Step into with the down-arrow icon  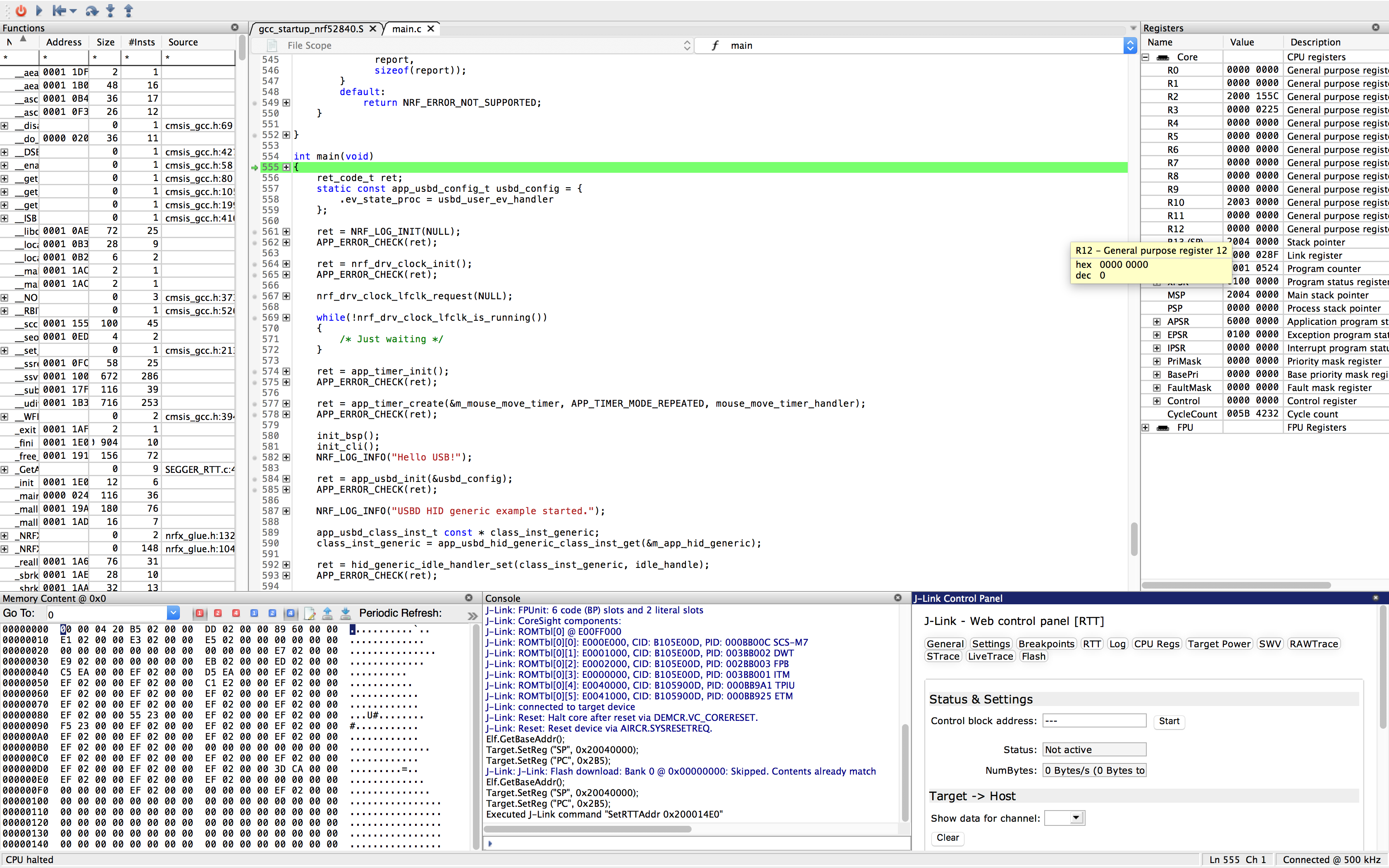110,10
